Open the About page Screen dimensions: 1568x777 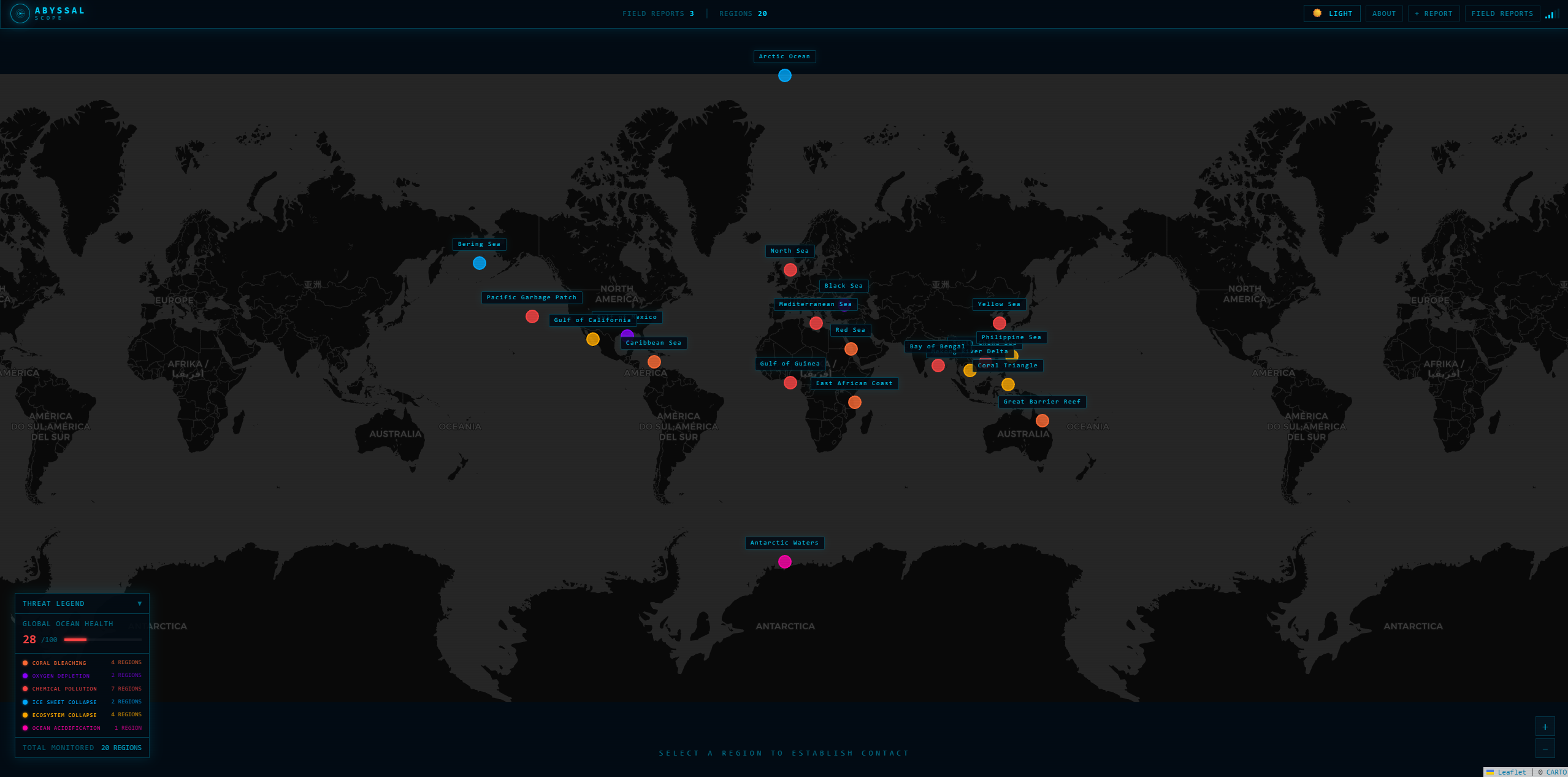[1383, 13]
